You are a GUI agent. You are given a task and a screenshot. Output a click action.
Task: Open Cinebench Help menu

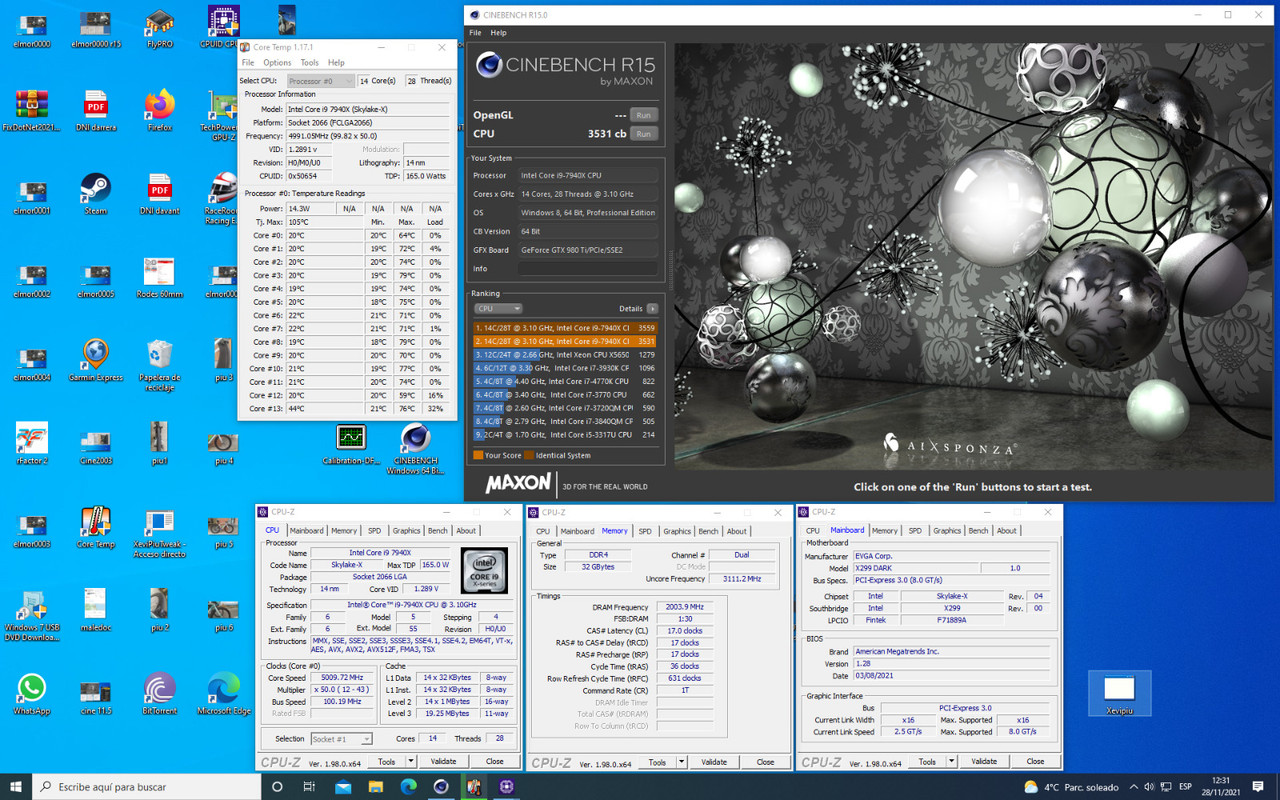[x=498, y=33]
